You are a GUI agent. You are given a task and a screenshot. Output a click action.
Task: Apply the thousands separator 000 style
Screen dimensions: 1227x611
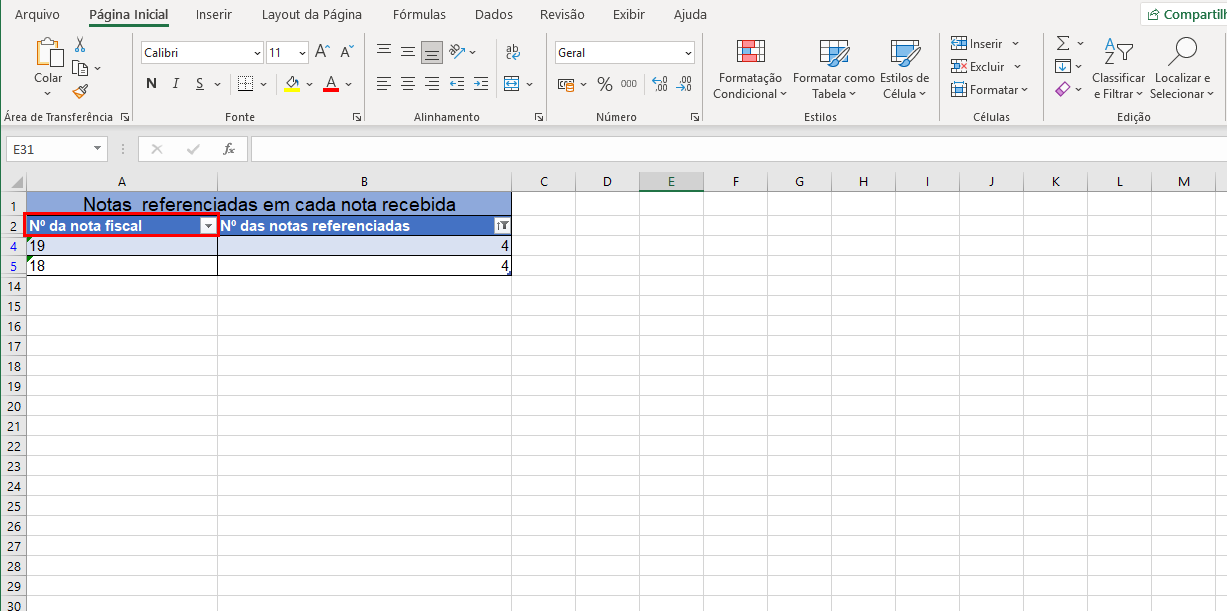tap(629, 84)
